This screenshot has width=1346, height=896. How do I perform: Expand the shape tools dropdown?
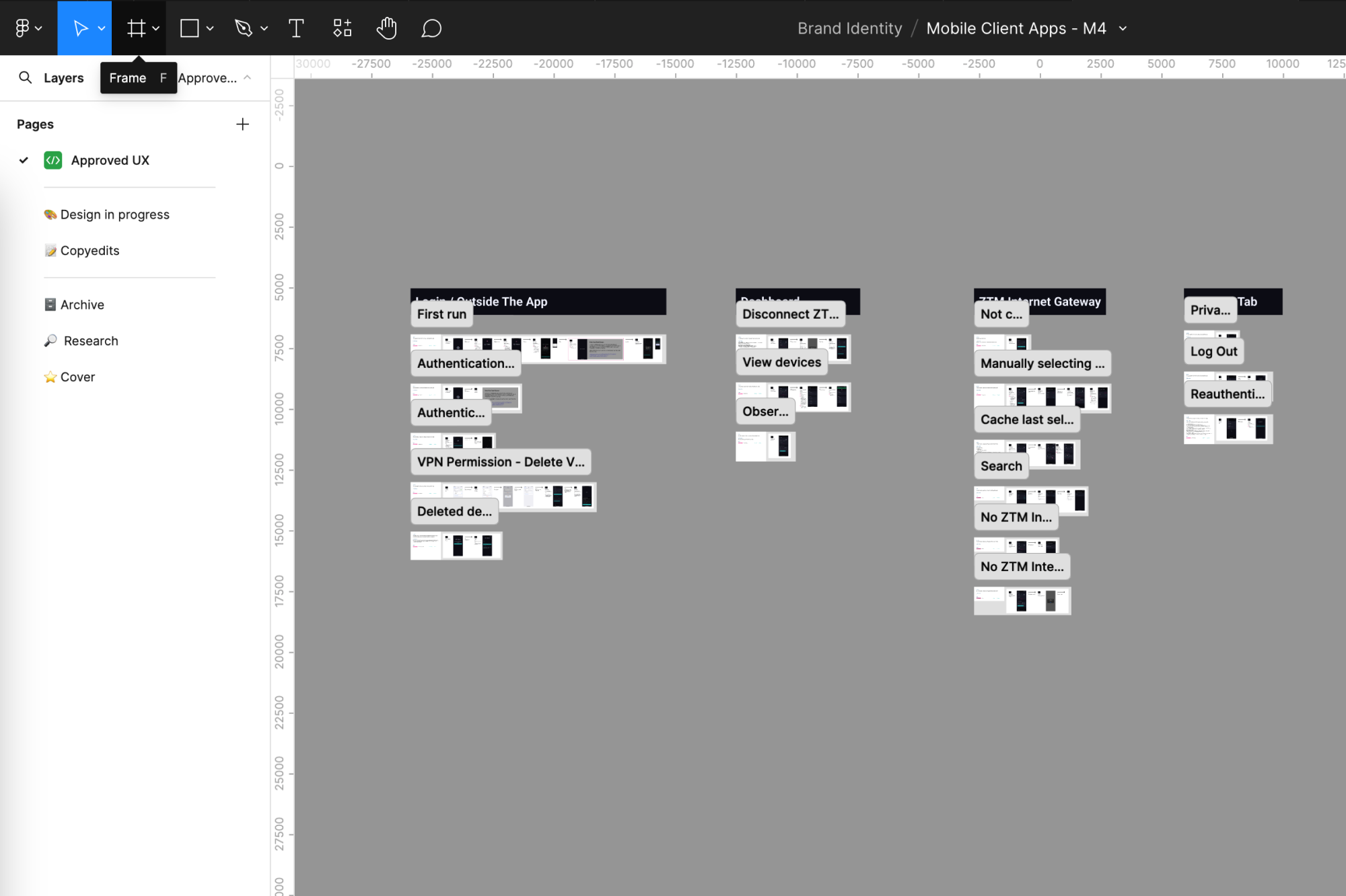pos(209,28)
